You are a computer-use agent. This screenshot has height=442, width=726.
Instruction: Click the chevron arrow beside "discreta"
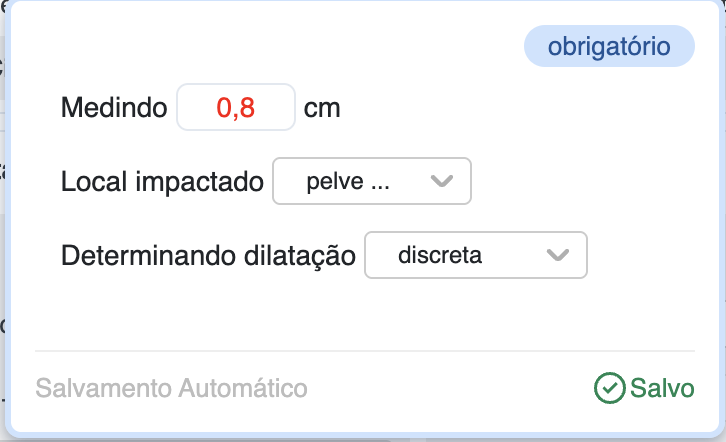coord(558,255)
